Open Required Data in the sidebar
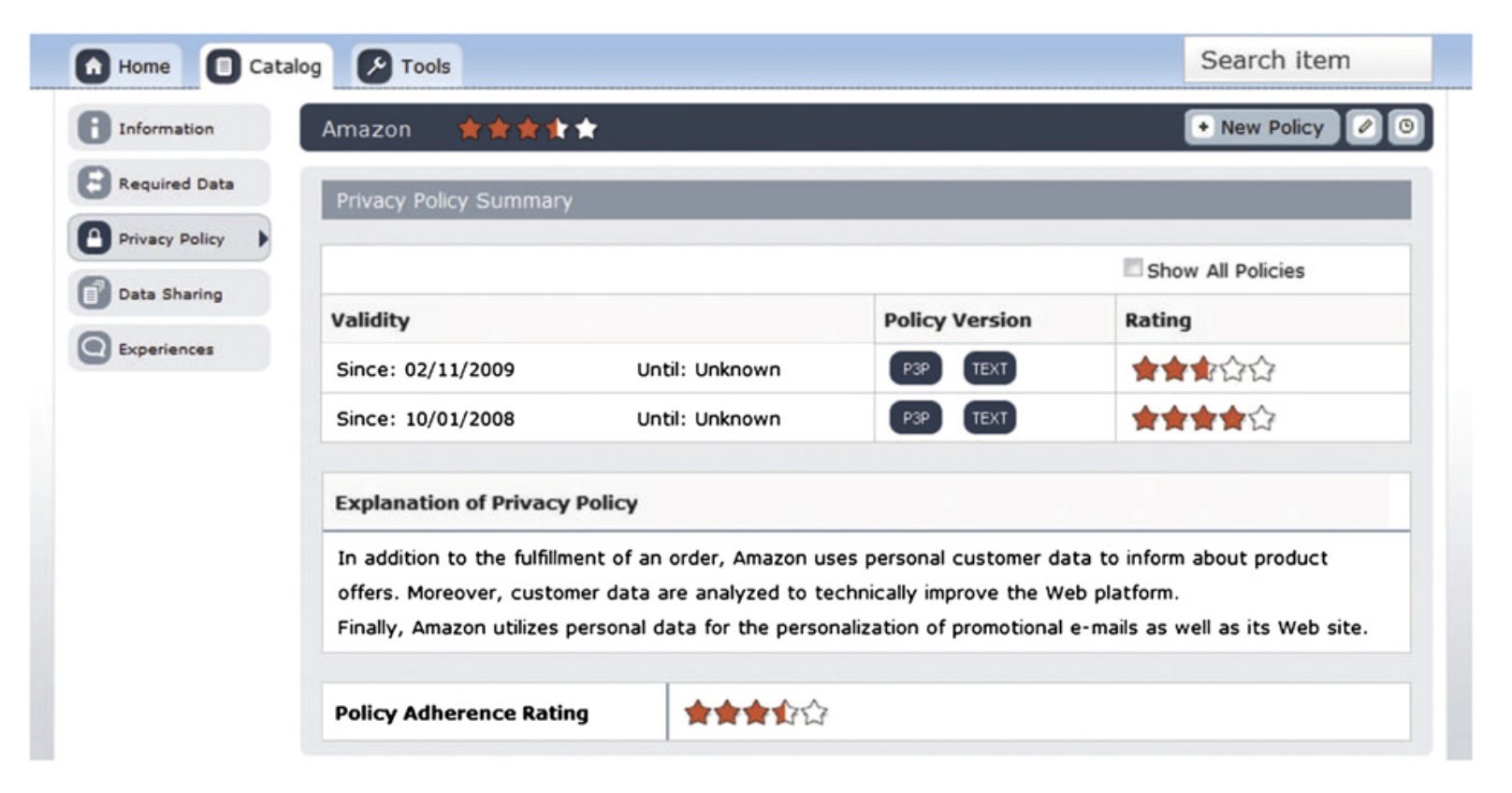The height and width of the screenshot is (793, 1512). pos(169,183)
